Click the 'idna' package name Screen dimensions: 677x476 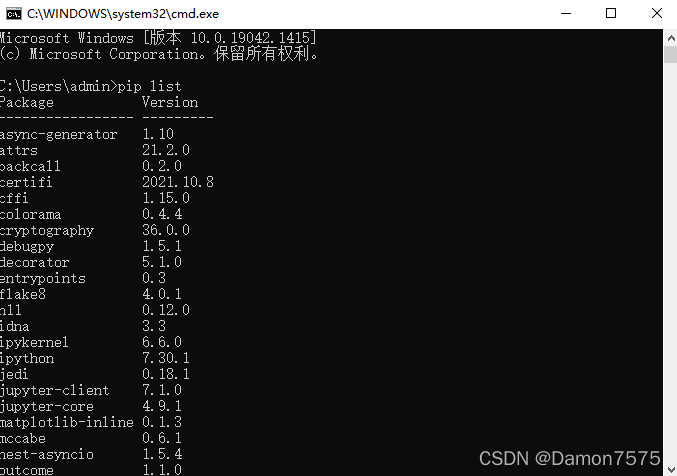pyautogui.click(x=14, y=326)
